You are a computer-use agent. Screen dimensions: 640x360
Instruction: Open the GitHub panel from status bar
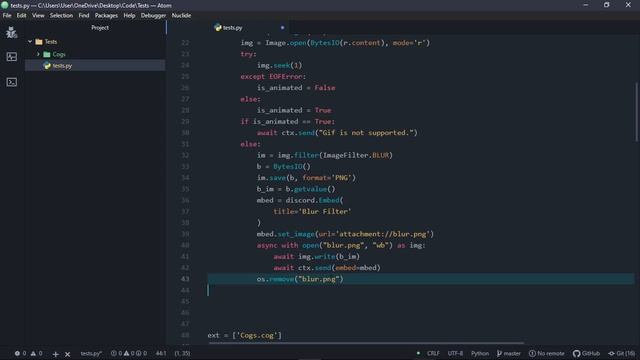tap(586, 353)
